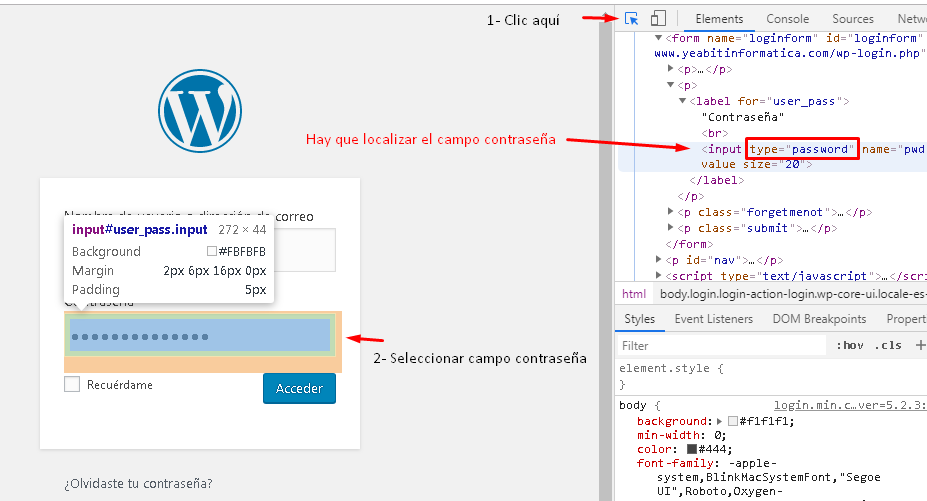Screen dimensions: 927x501
Task: Click the font-family property name
Action: pos(675,463)
